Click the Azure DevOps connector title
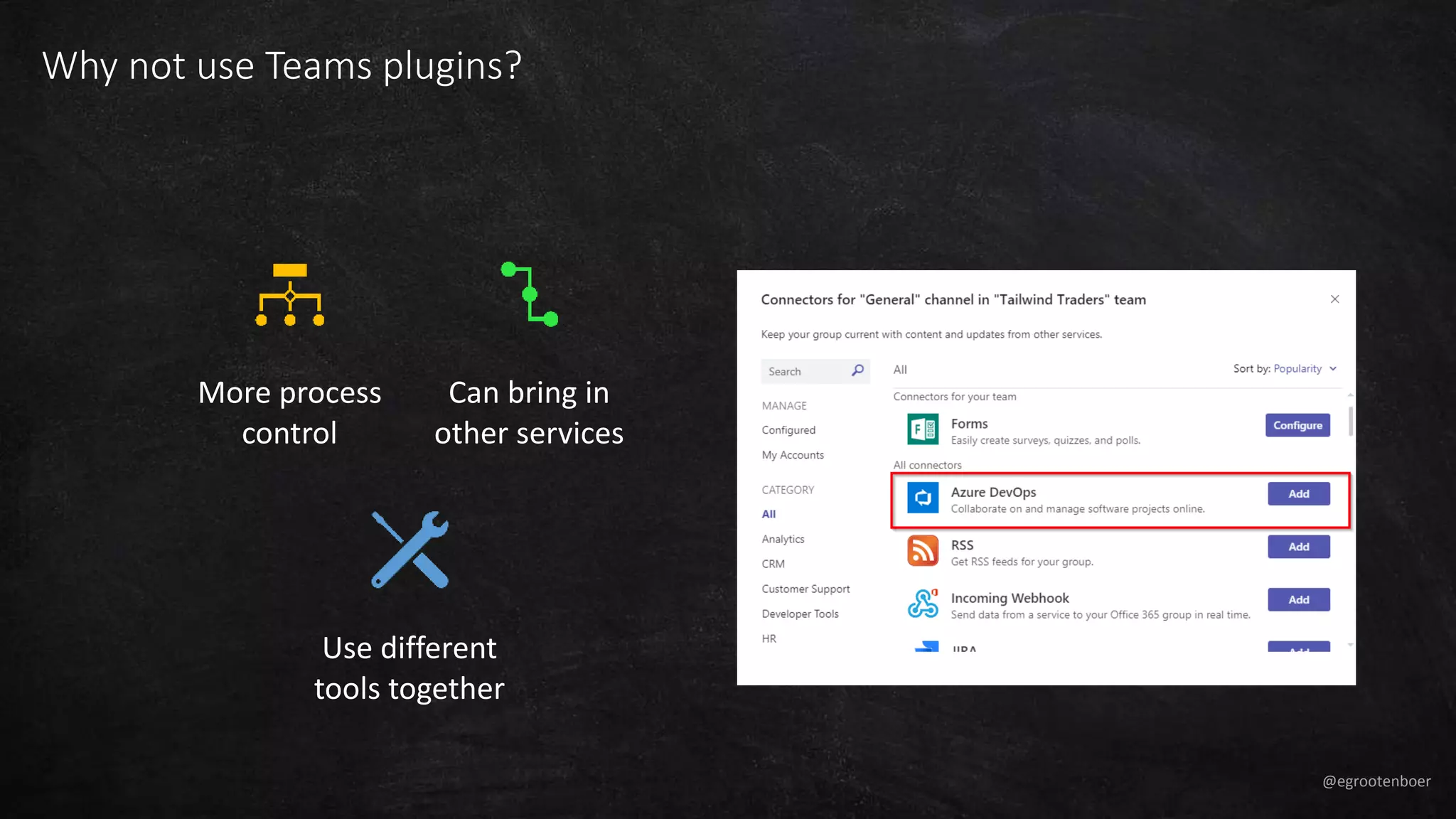 993,492
